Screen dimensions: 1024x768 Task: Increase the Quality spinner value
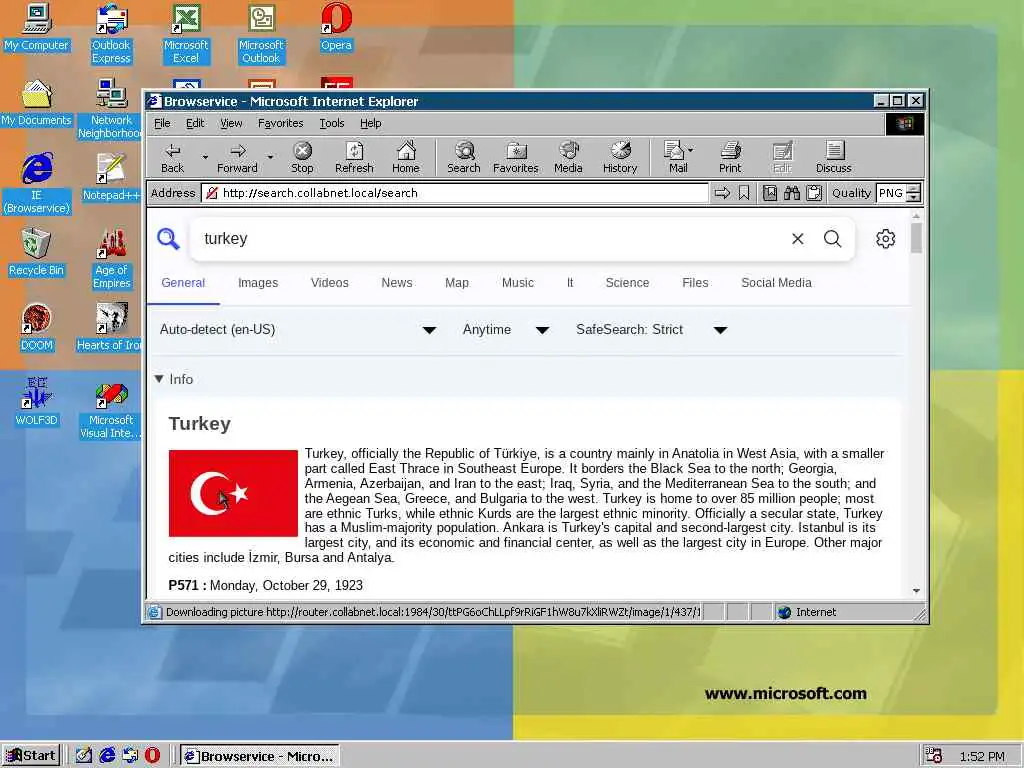point(914,189)
